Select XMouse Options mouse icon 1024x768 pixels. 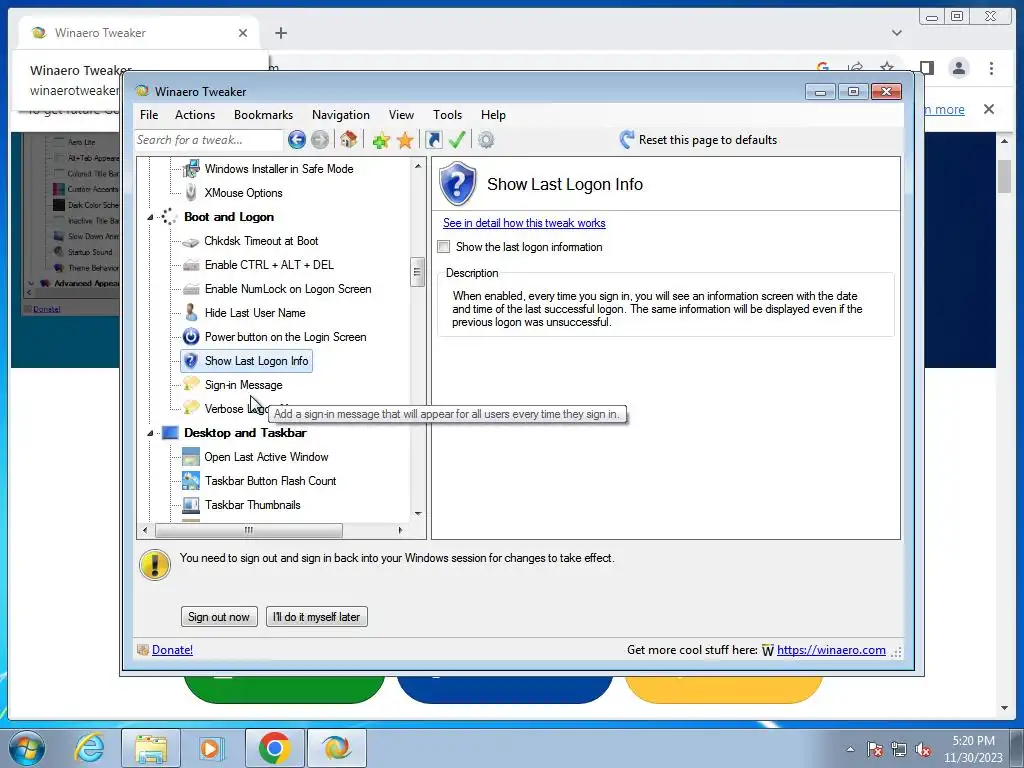[x=191, y=193]
